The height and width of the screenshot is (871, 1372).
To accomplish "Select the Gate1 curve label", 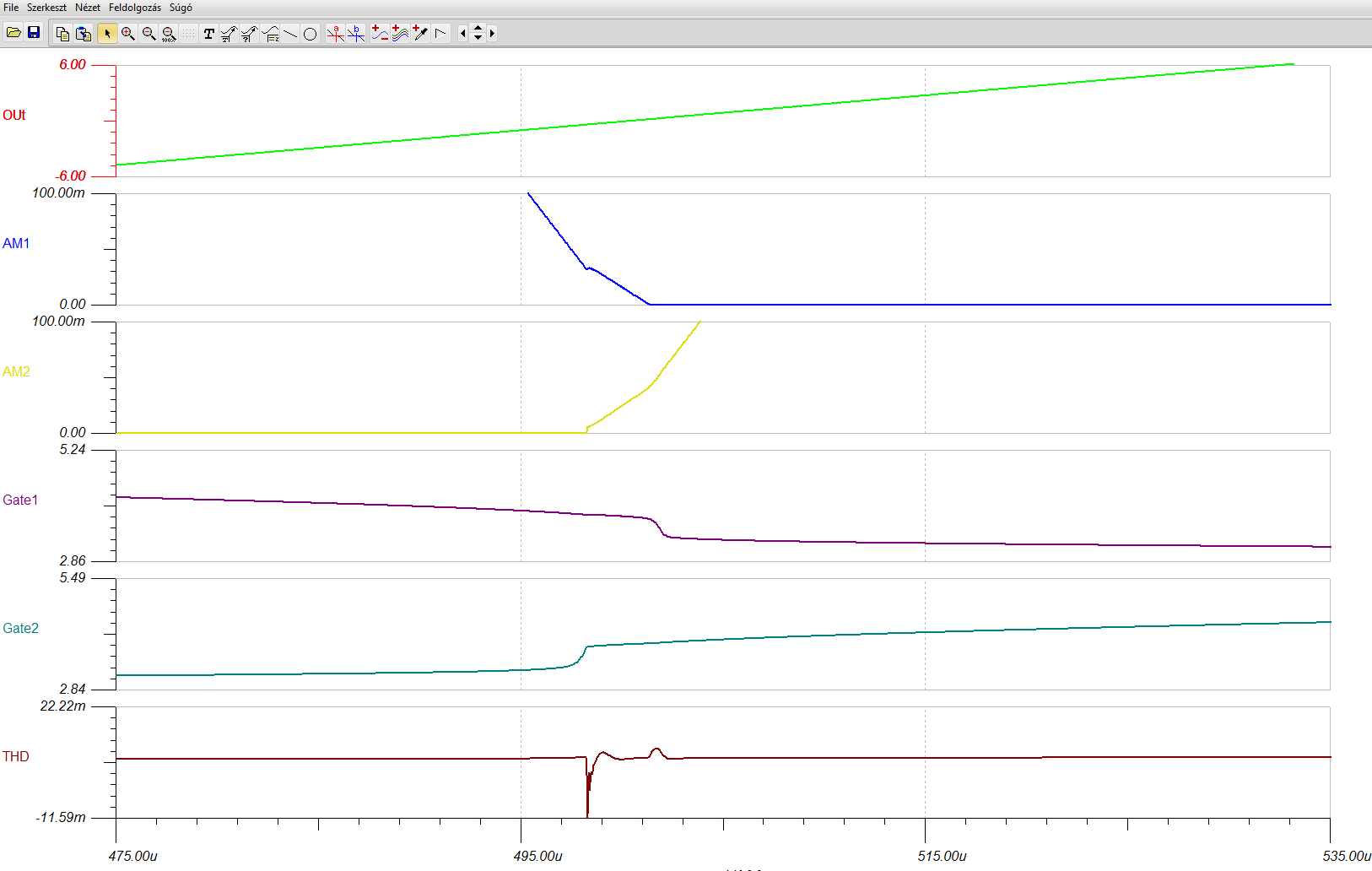I will click(20, 500).
